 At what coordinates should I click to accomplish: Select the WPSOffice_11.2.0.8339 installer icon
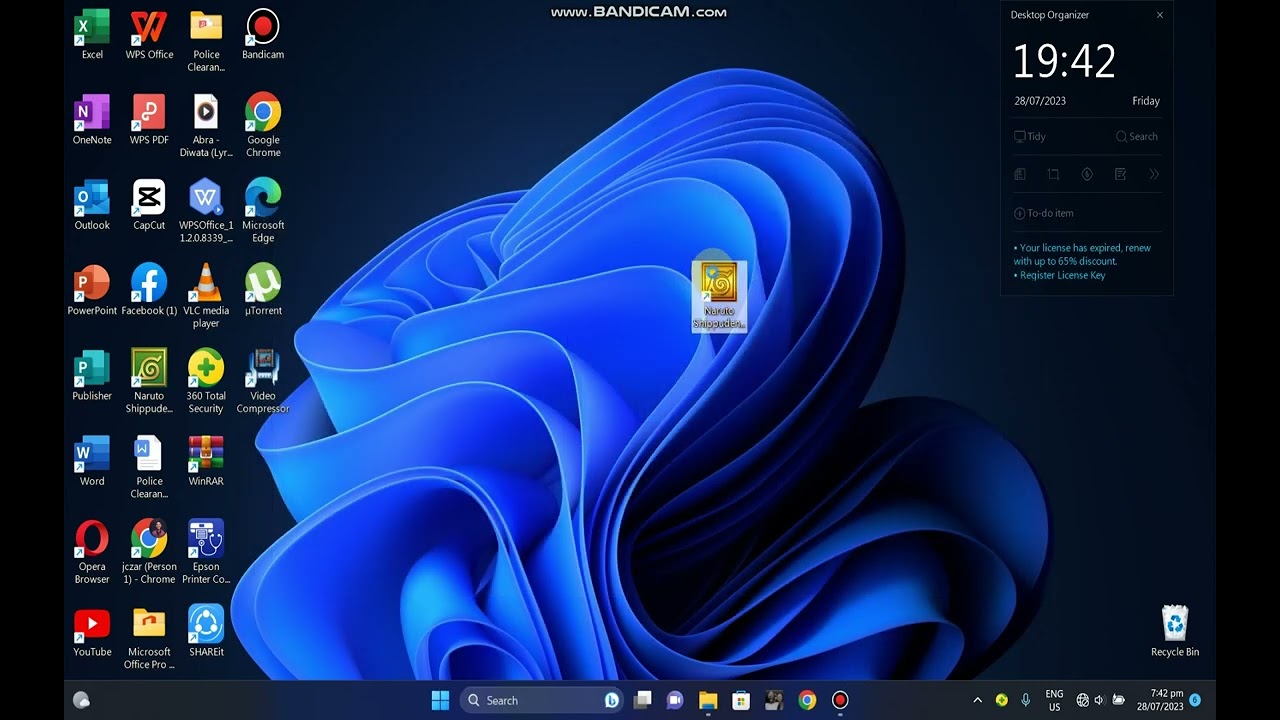click(x=206, y=211)
